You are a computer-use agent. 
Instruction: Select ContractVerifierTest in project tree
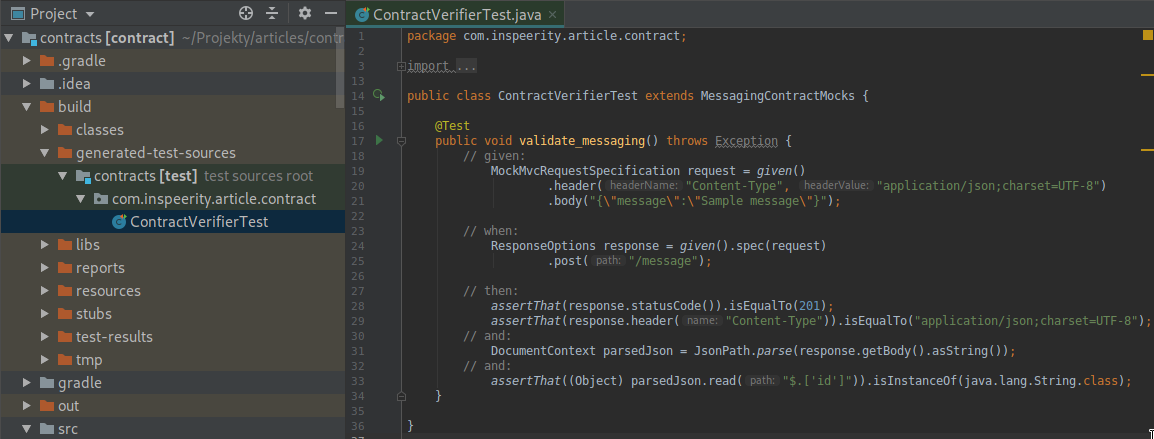coord(198,222)
